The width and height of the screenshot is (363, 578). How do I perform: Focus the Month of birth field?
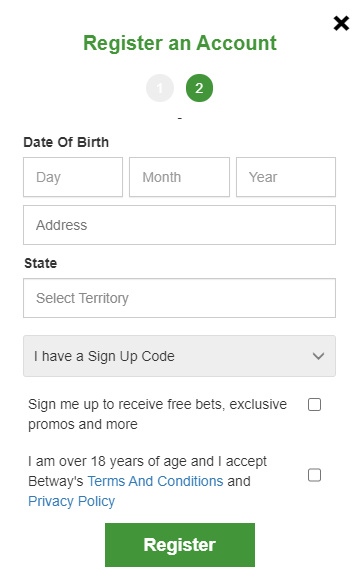179,177
